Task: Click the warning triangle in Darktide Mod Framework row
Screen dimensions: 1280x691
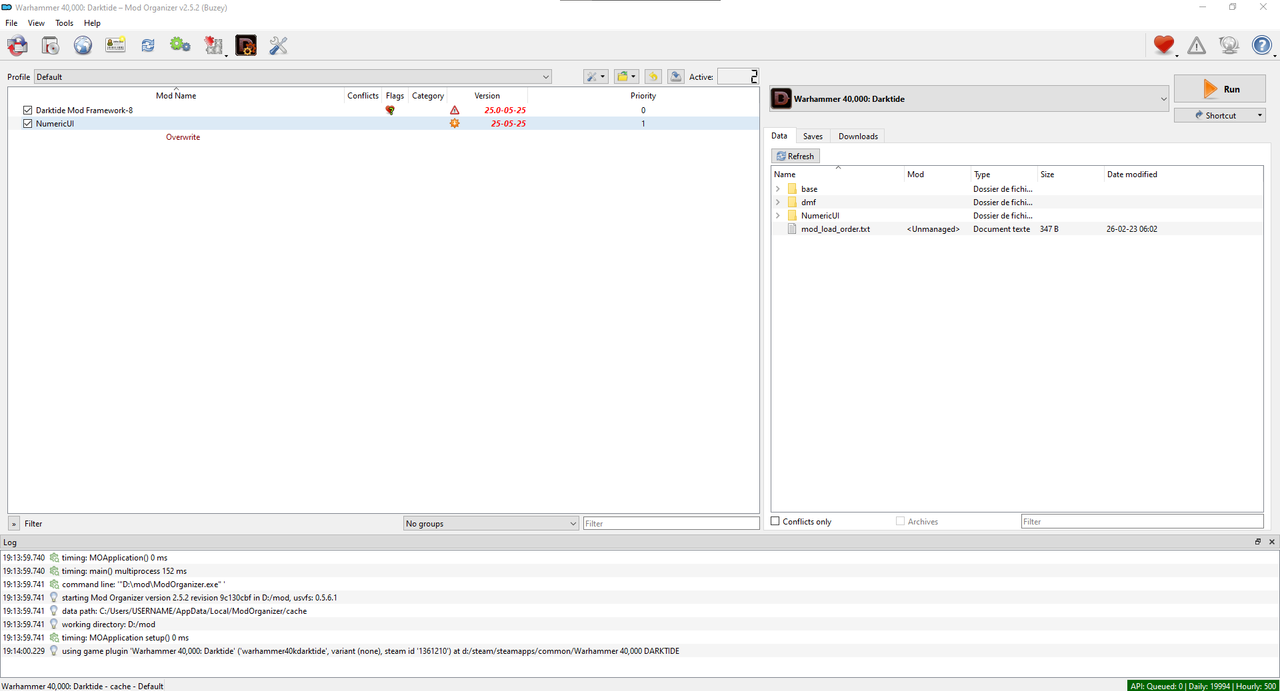Action: (x=455, y=110)
